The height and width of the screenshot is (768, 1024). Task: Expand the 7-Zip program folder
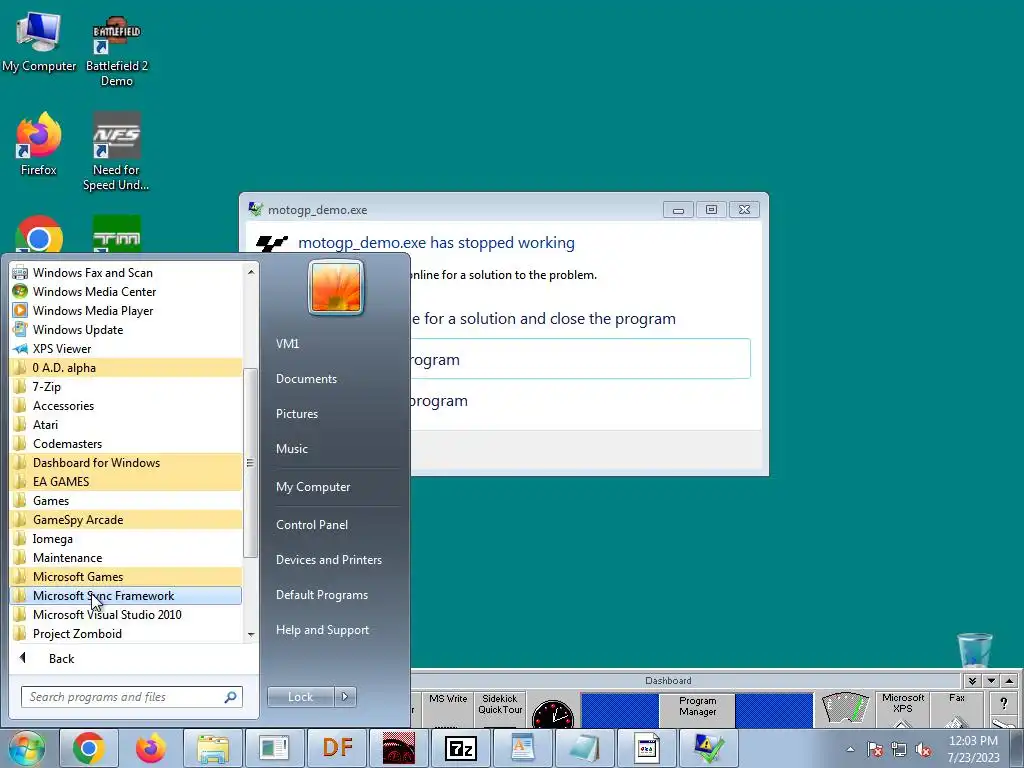tap(126, 387)
